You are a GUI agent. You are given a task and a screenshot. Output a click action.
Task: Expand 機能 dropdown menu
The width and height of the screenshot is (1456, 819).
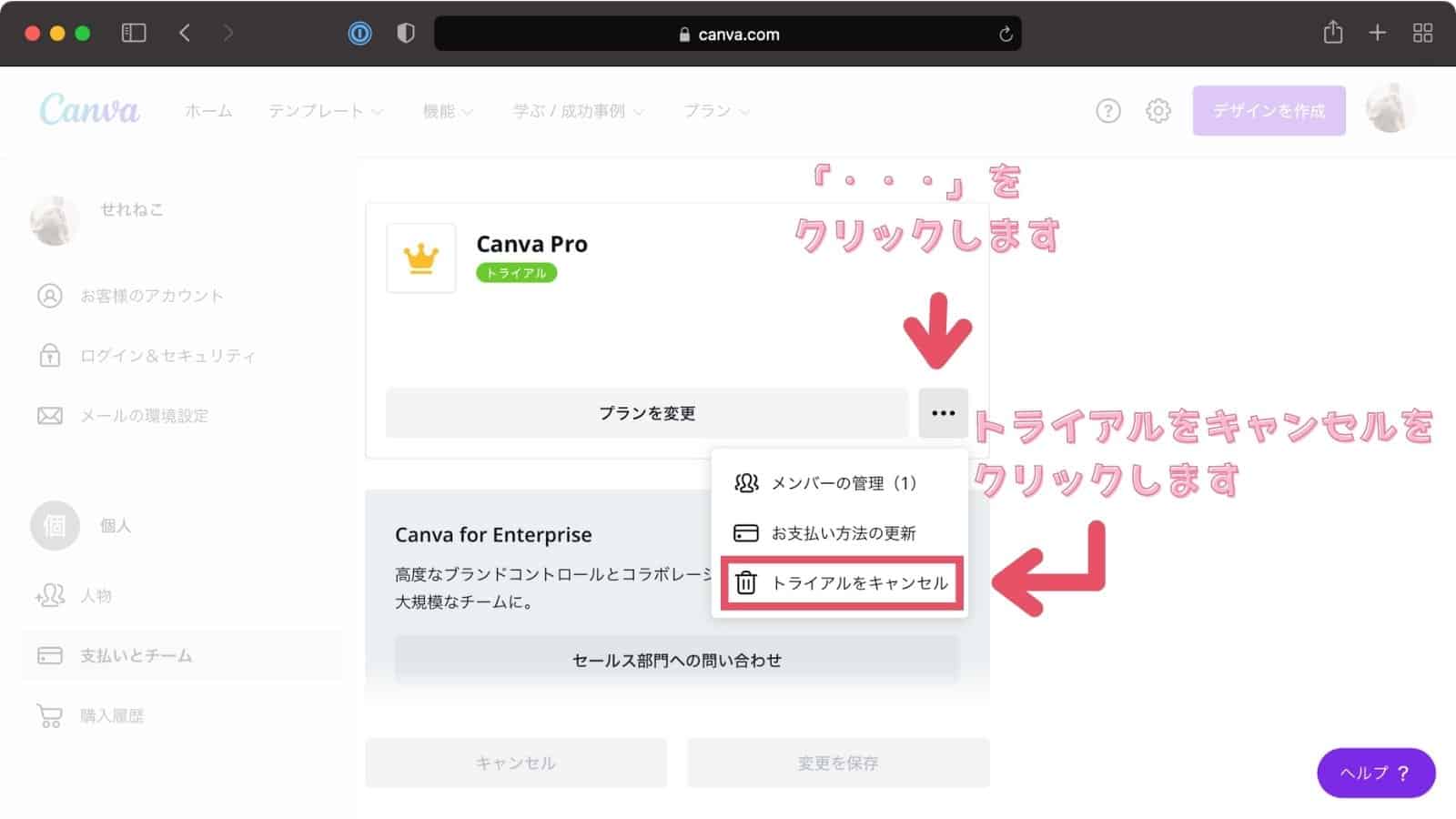[448, 111]
